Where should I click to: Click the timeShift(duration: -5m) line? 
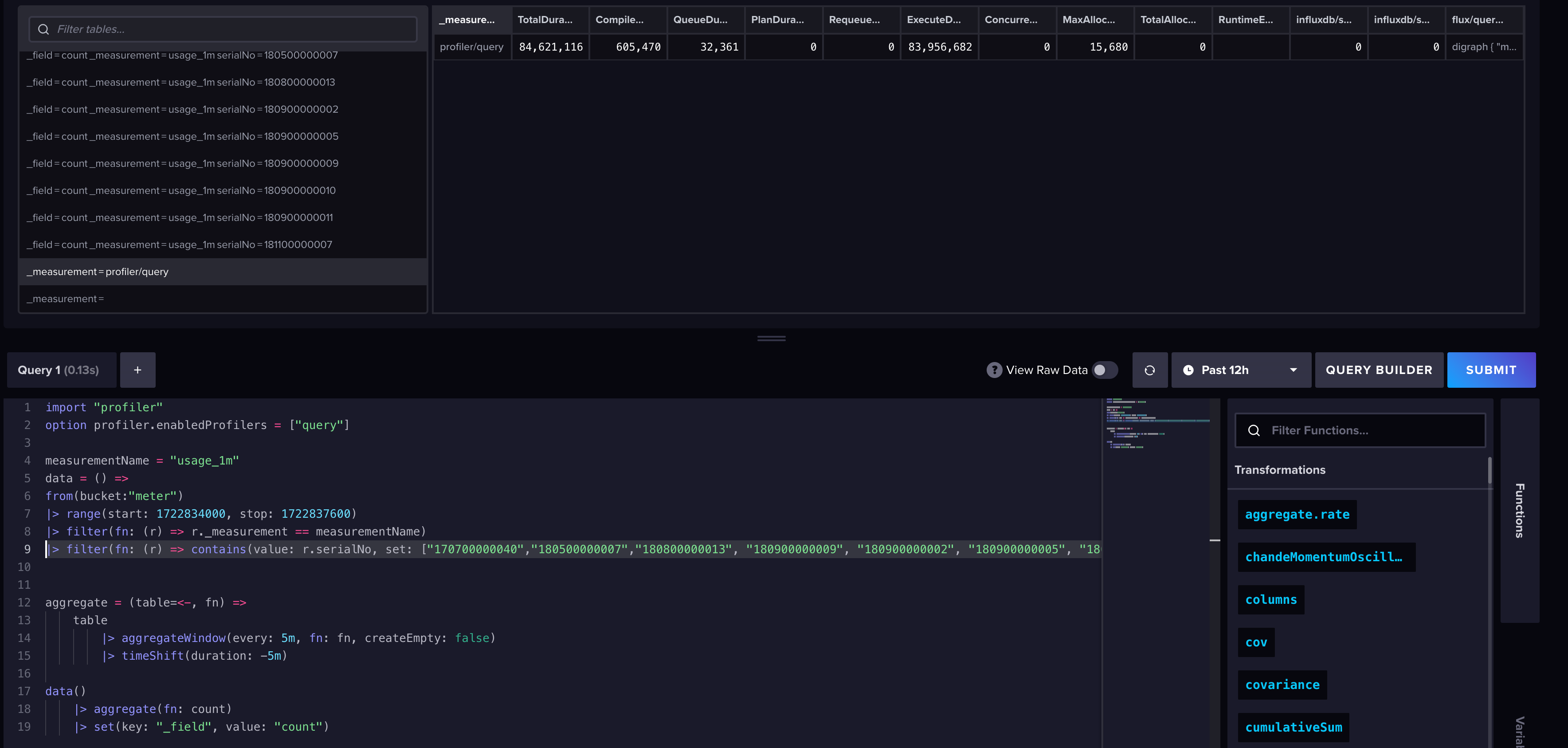195,656
